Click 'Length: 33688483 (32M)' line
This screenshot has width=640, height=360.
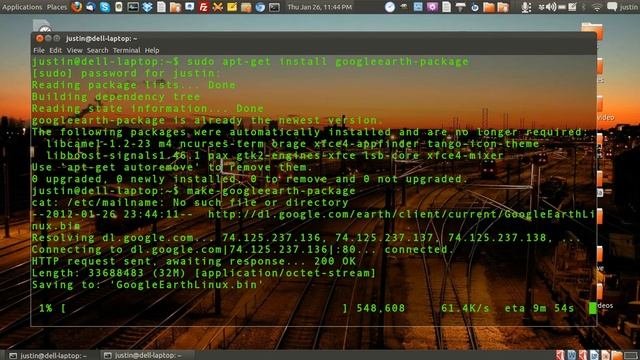pyautogui.click(x=203, y=273)
